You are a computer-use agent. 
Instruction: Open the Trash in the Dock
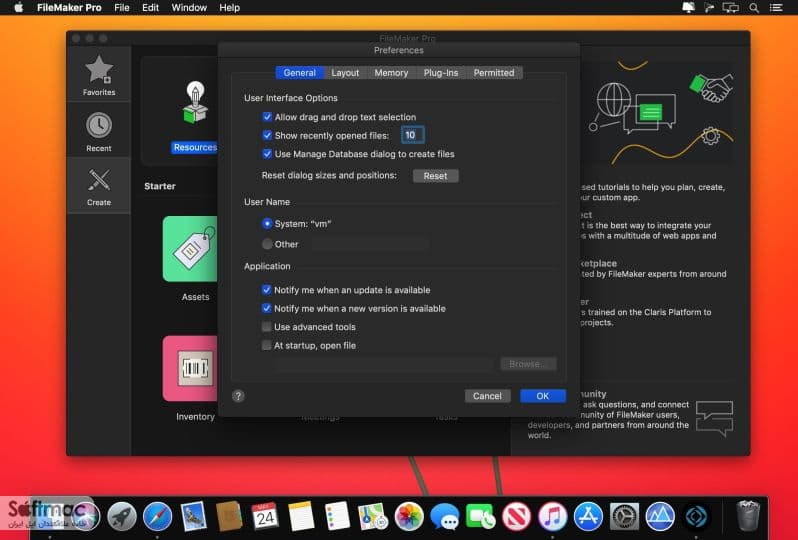[748, 516]
